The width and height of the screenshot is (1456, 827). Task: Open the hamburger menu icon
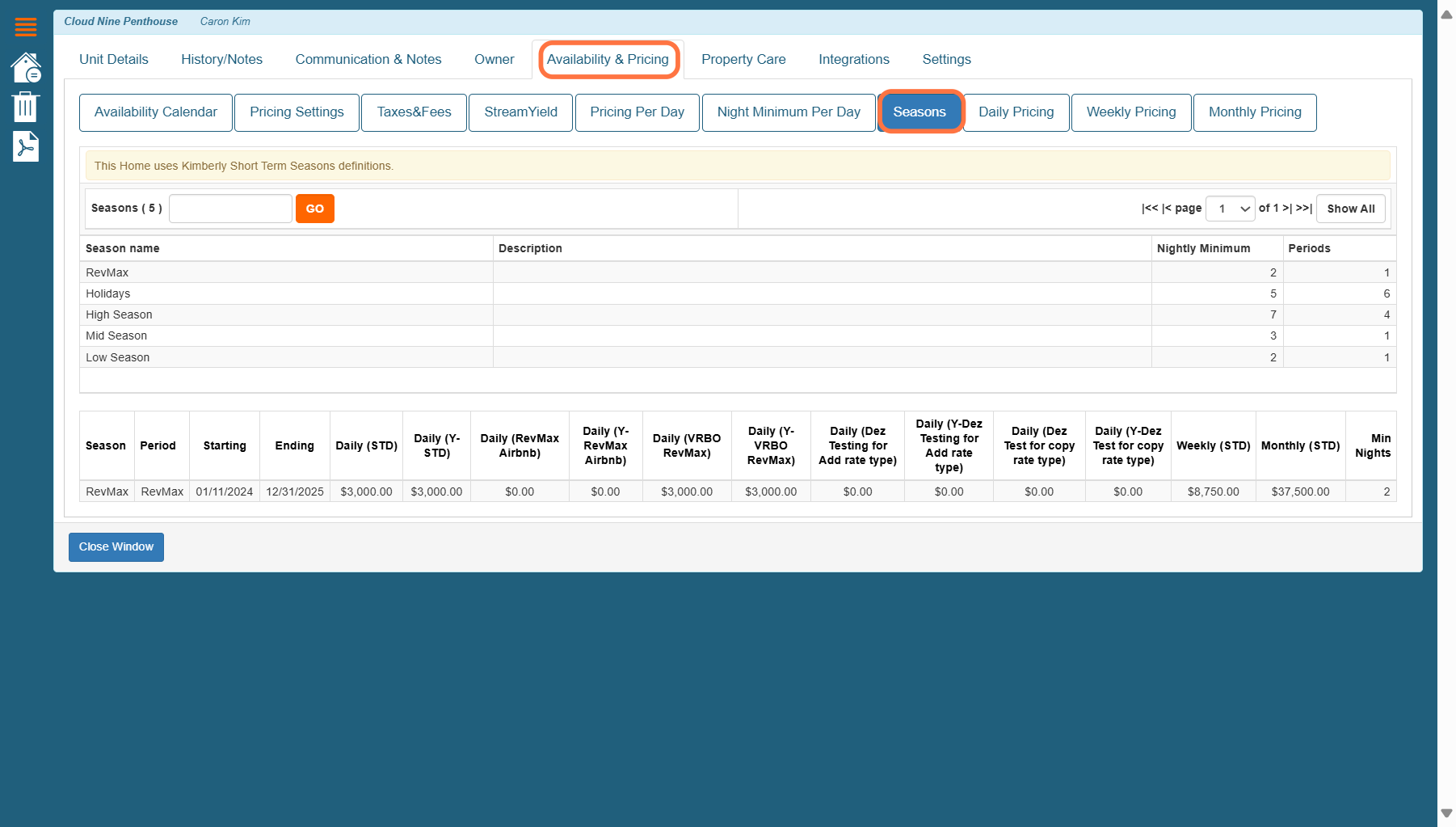(x=26, y=27)
